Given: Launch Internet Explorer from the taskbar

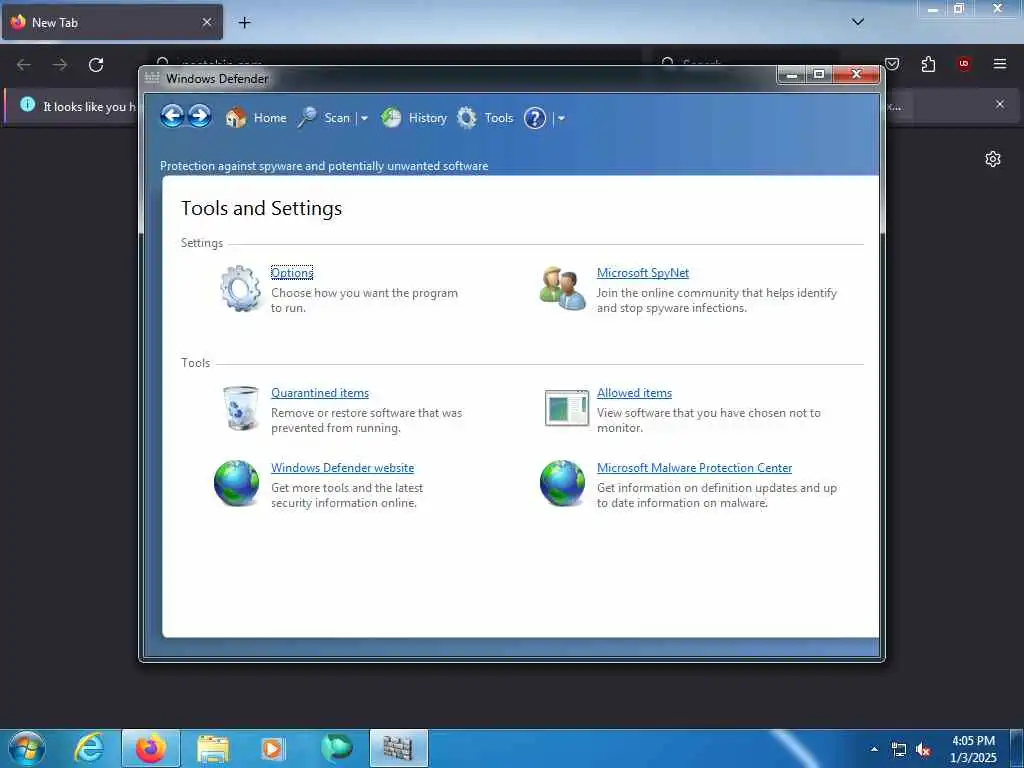Looking at the screenshot, I should tap(89, 748).
